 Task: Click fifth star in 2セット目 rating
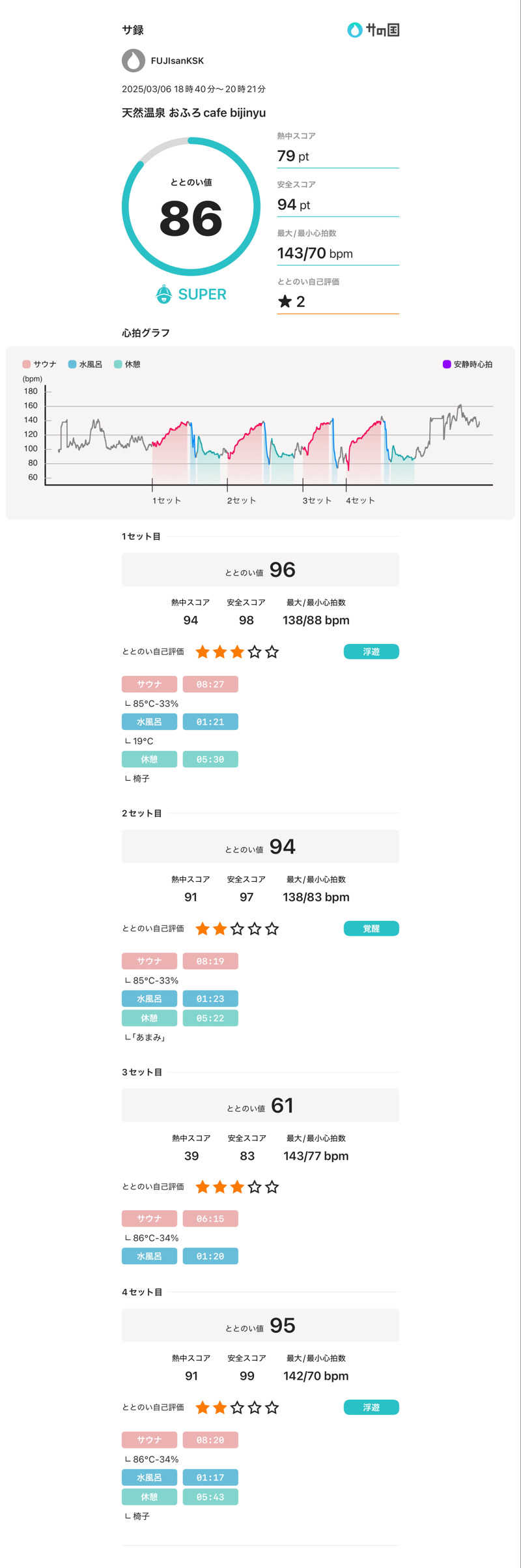point(272,929)
